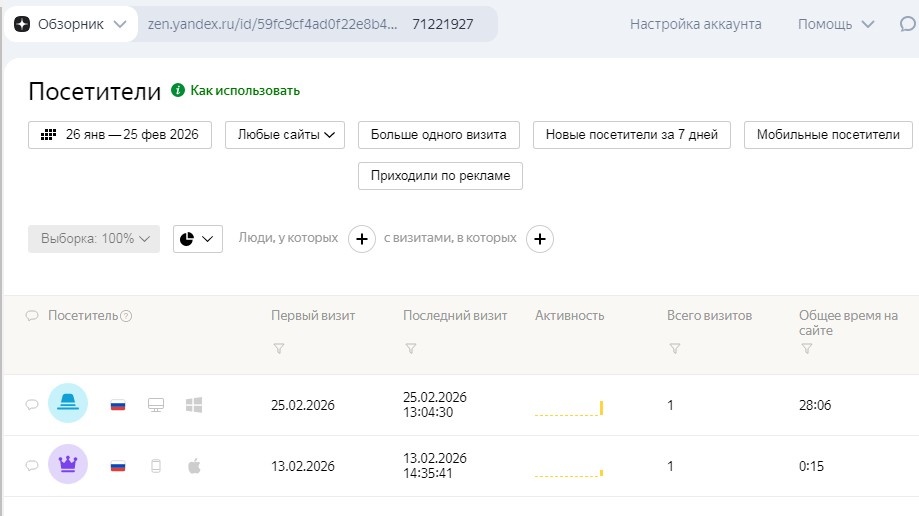This screenshot has height=516, width=919.
Task: Click last visit time 14:35:41
Action: coord(428,473)
